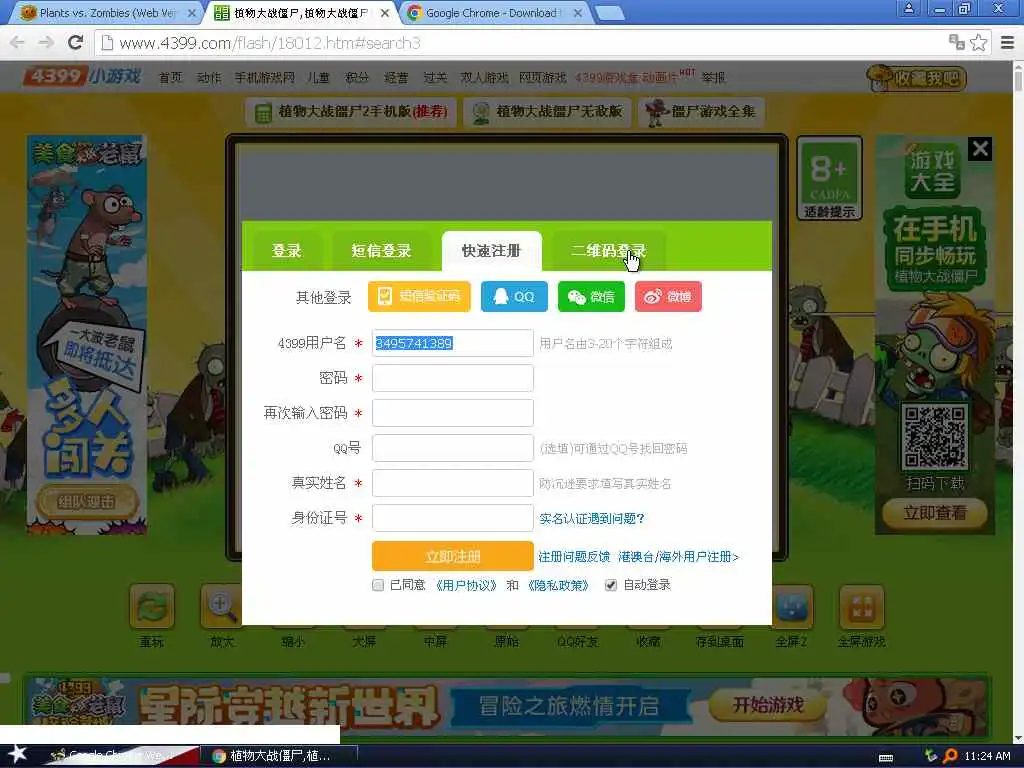Image resolution: width=1024 pixels, height=768 pixels.
Task: Switch to the 登录 tab
Action: [x=287, y=251]
